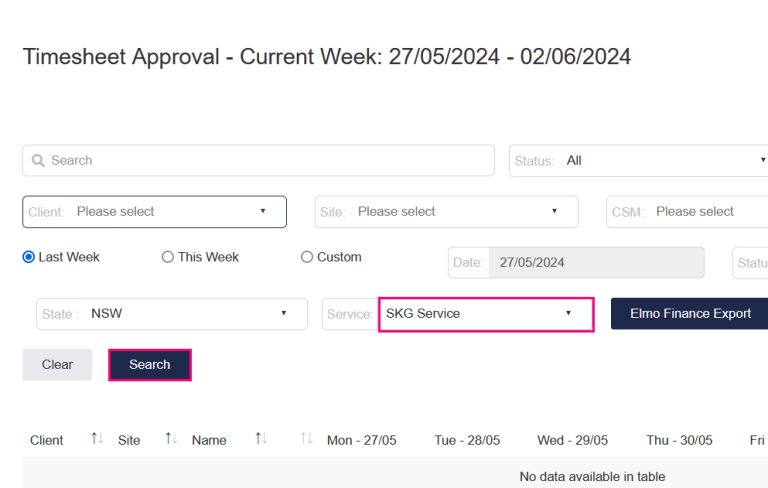Sort table by Name column arrows

click(x=261, y=439)
